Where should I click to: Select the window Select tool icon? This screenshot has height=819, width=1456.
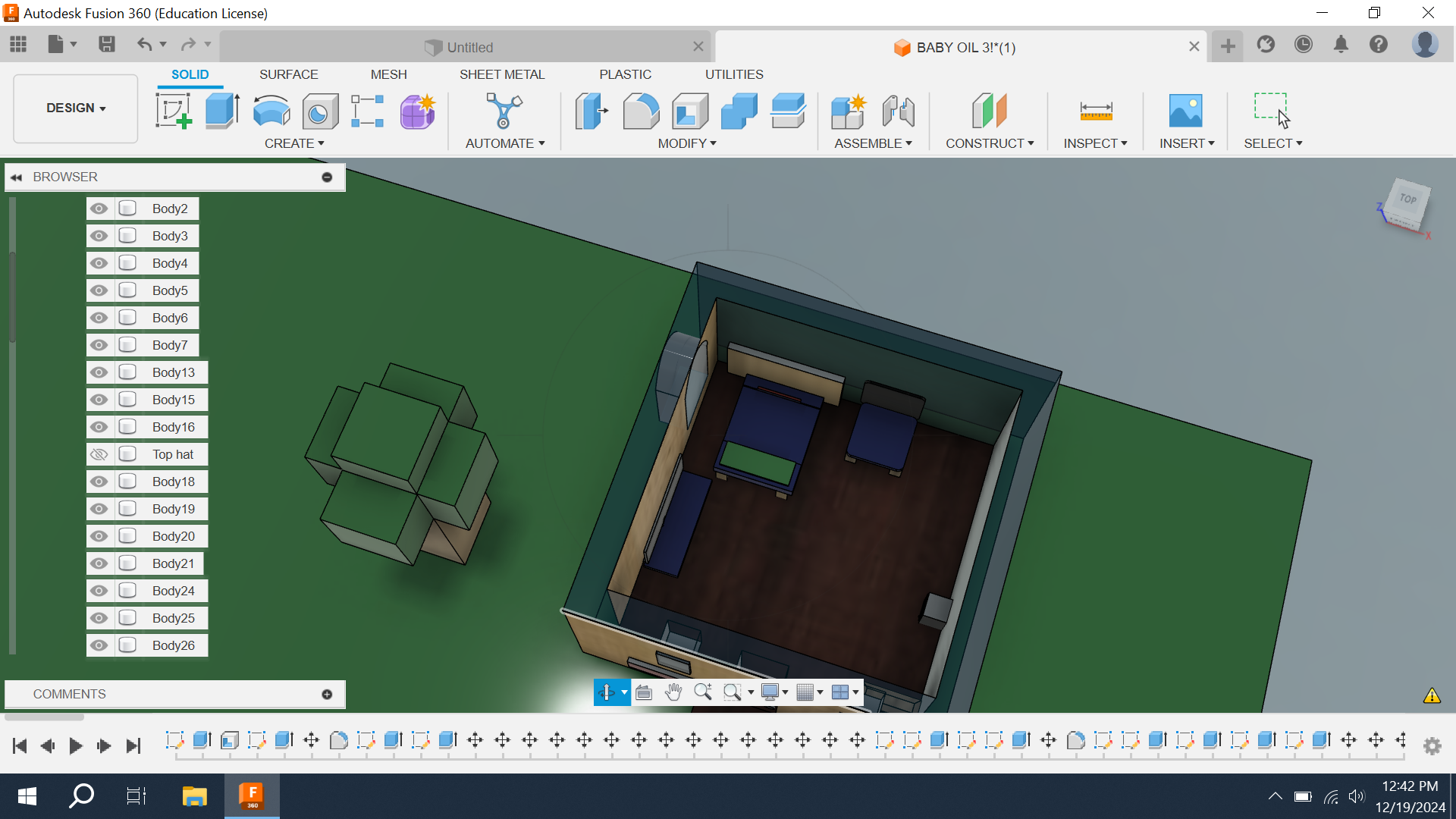(1272, 111)
